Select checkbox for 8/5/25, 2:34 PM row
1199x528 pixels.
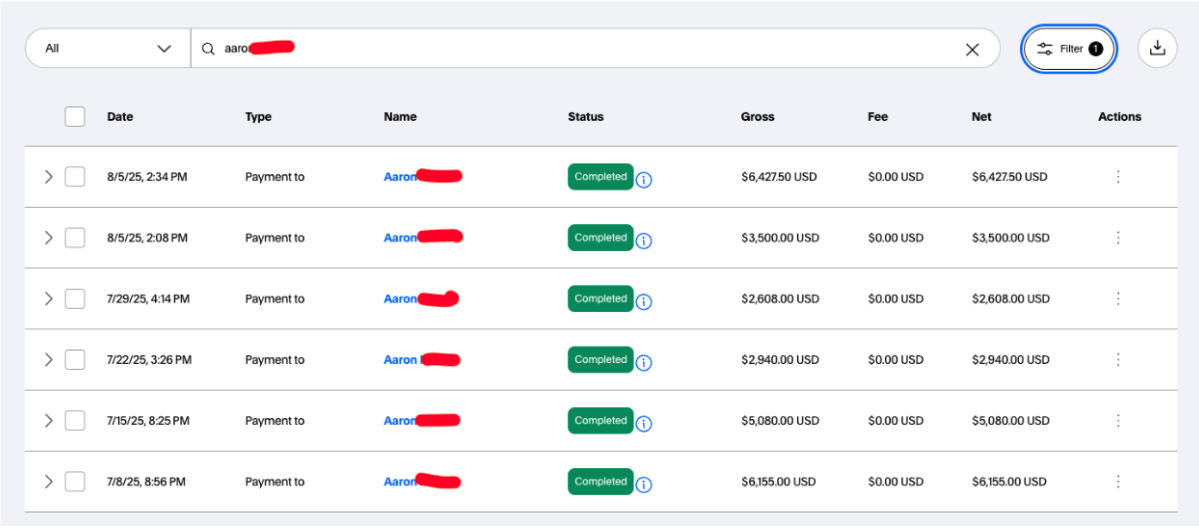(75, 177)
